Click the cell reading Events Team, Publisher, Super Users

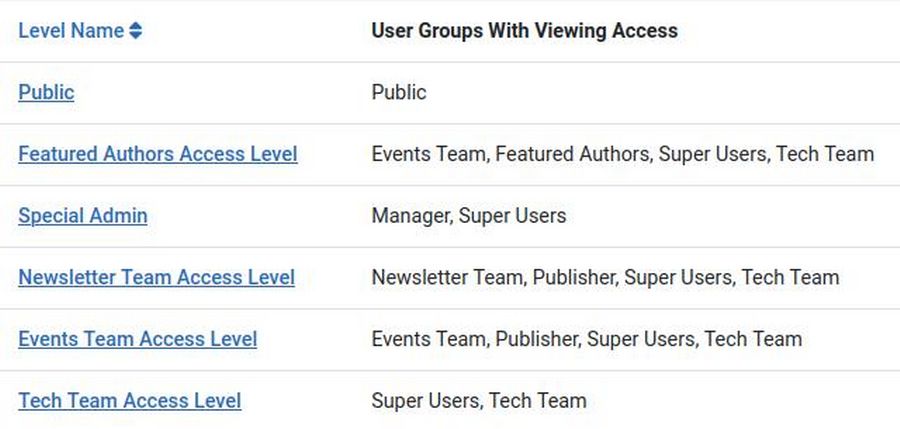tap(586, 339)
